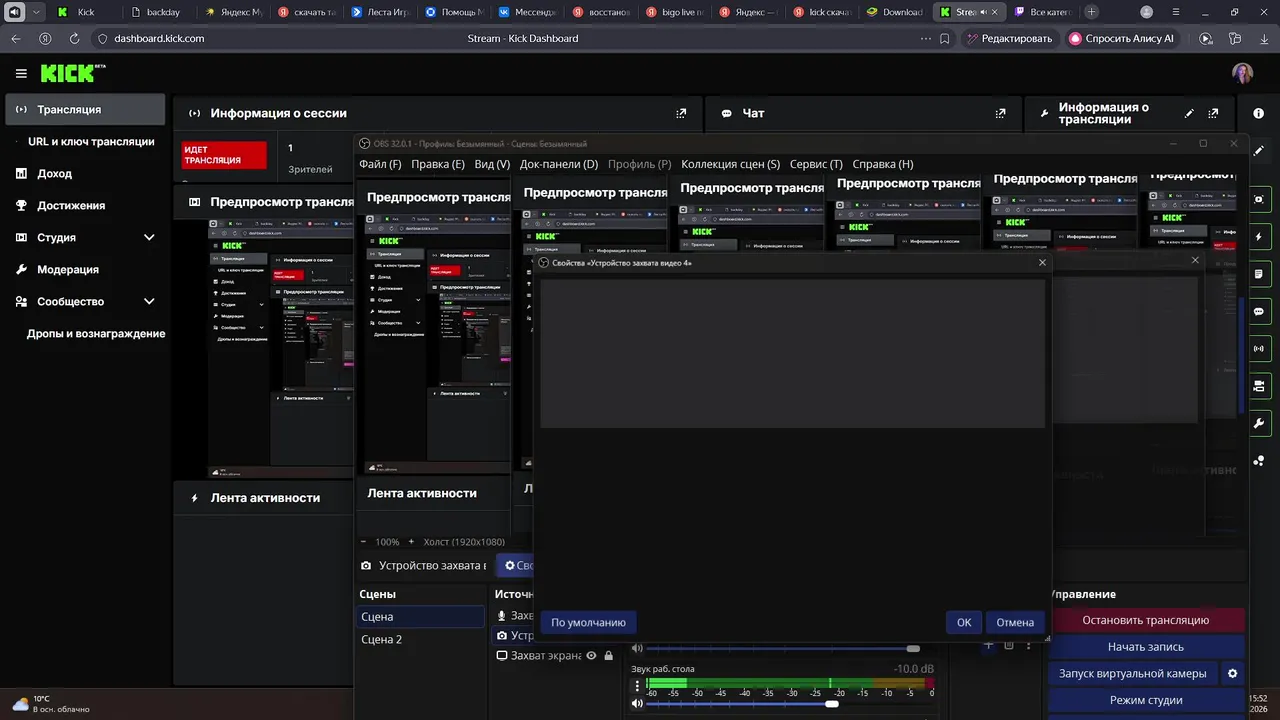
Task: Click the KICK logo
Action: pyautogui.click(x=71, y=73)
